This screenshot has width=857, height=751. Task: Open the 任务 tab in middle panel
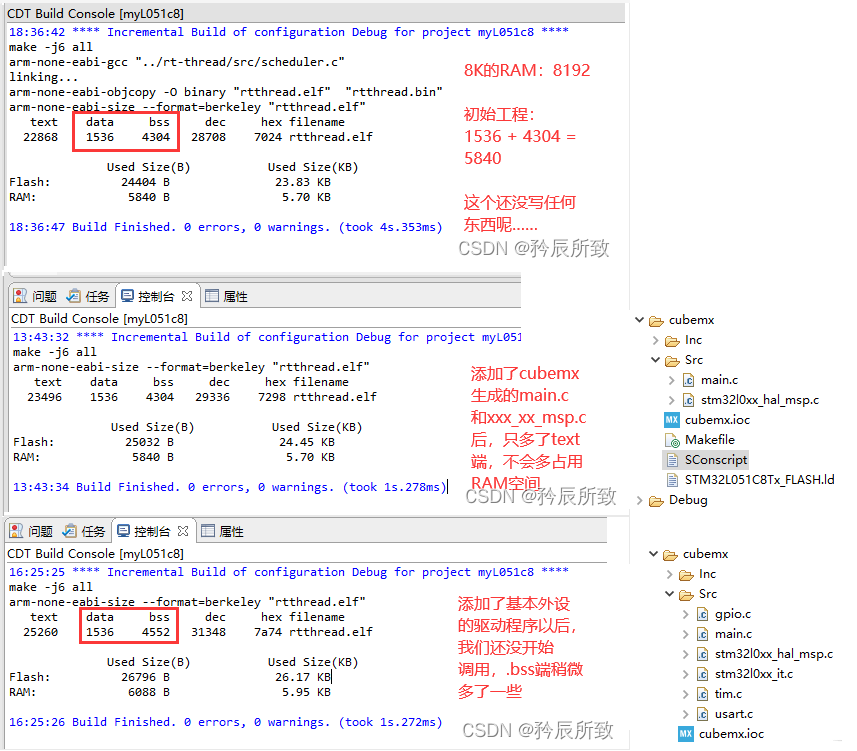[88, 296]
